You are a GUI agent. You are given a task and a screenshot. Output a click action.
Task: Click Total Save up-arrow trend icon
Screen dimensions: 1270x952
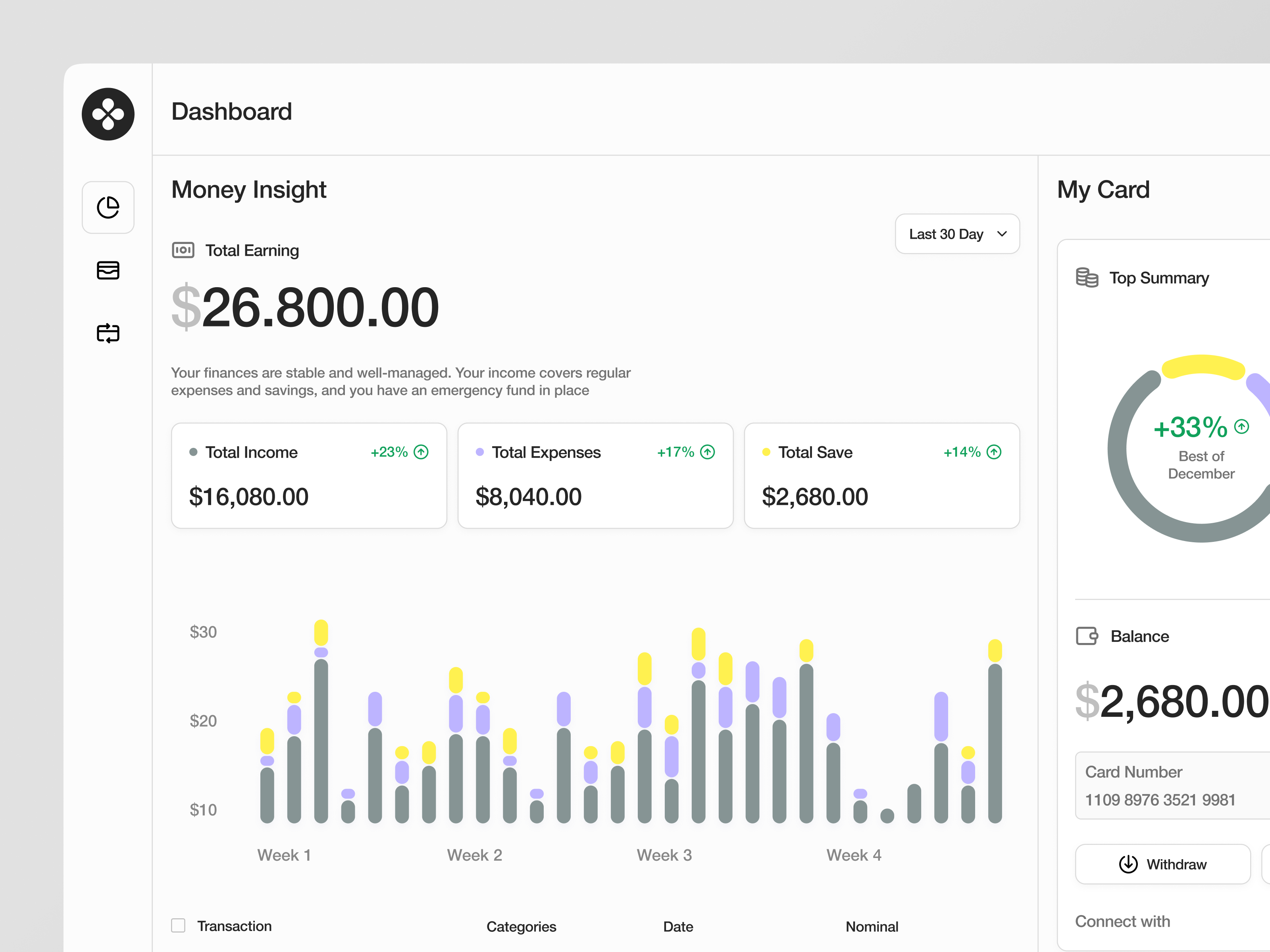(x=994, y=452)
